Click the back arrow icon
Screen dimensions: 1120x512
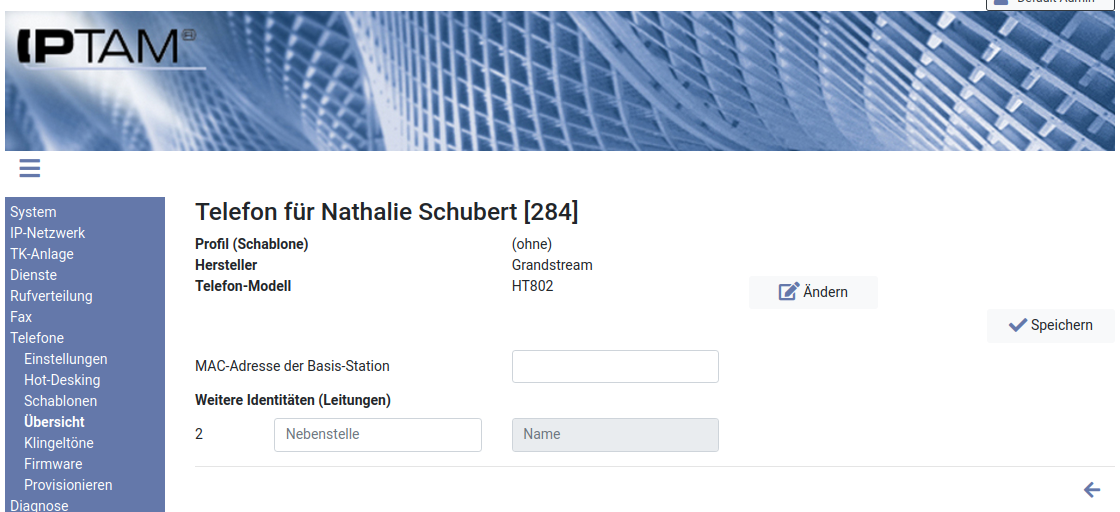tap(1092, 490)
